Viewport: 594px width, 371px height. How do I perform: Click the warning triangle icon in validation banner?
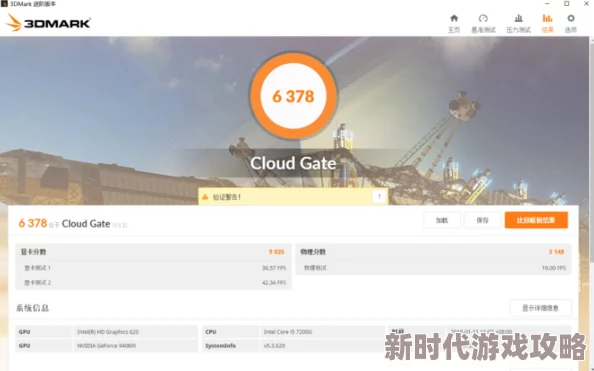point(205,197)
